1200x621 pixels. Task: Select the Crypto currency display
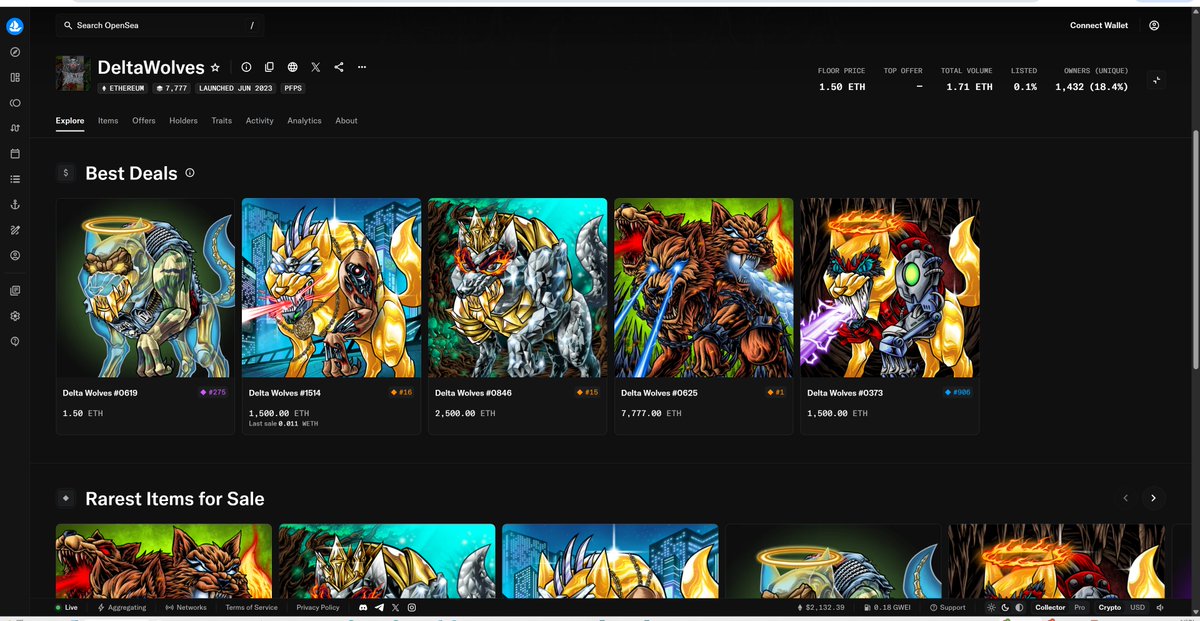1110,608
